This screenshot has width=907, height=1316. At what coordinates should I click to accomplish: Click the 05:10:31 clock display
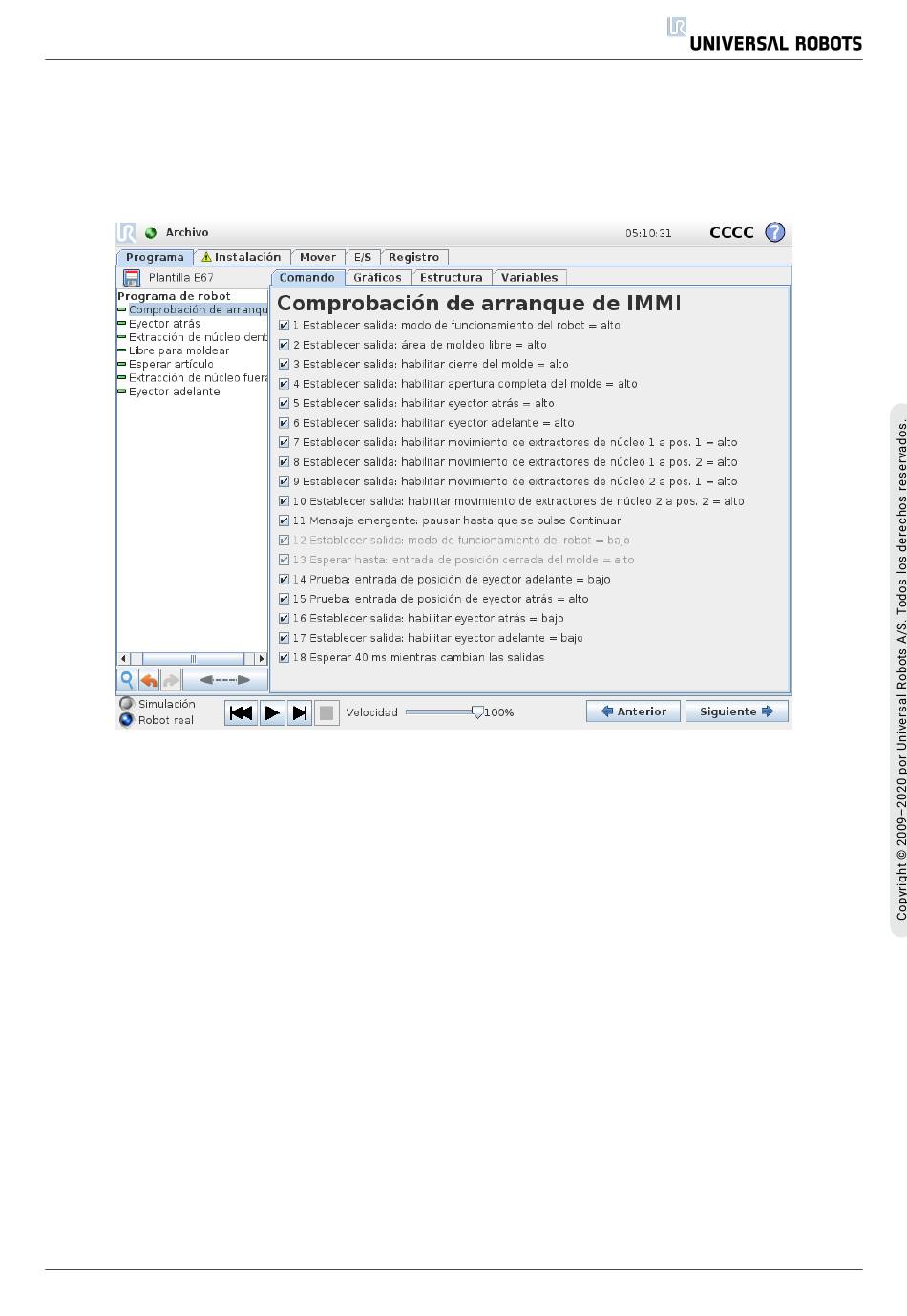648,233
